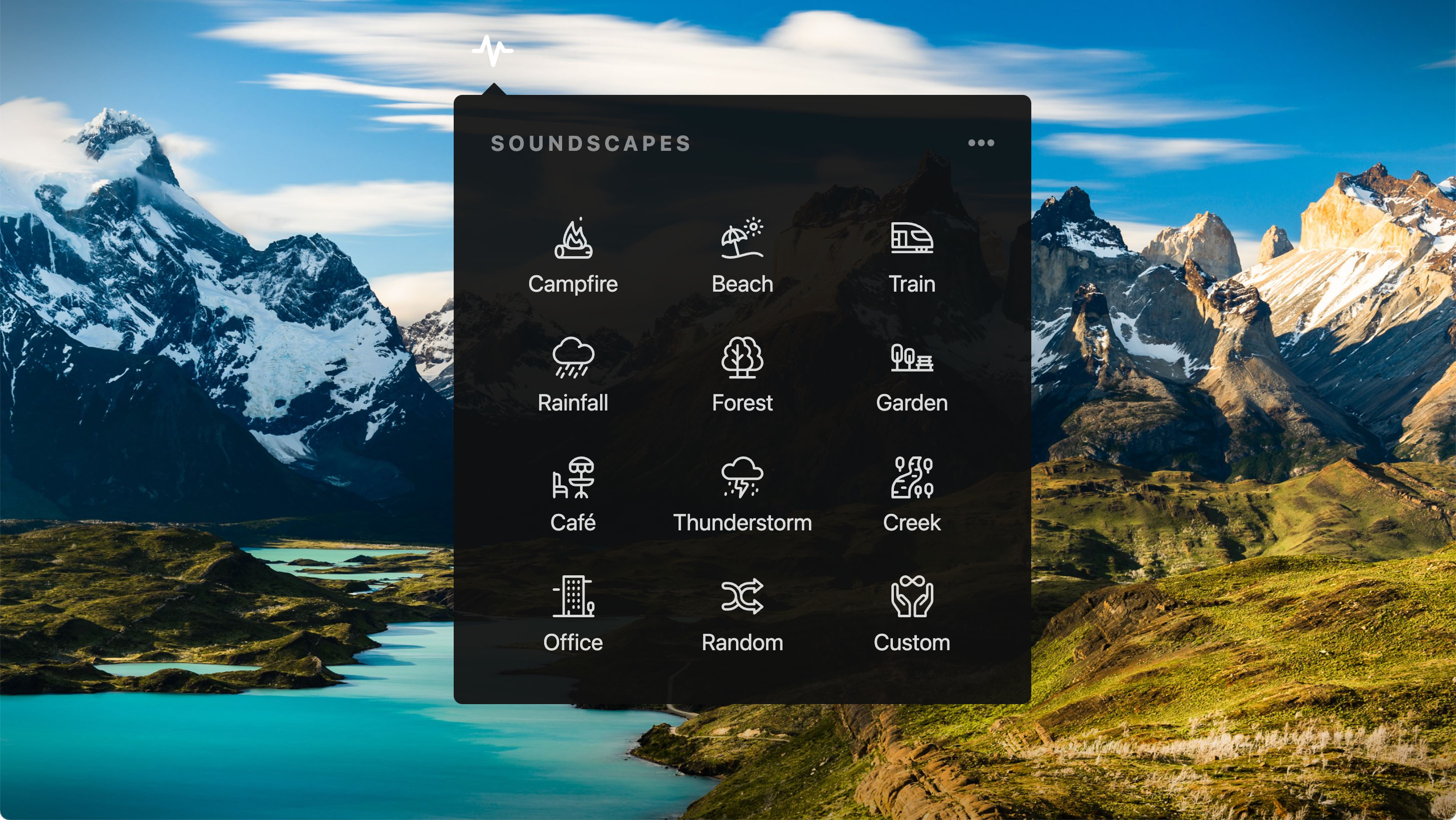Click the Custom label
The width and height of the screenshot is (1456, 820).
tap(912, 642)
